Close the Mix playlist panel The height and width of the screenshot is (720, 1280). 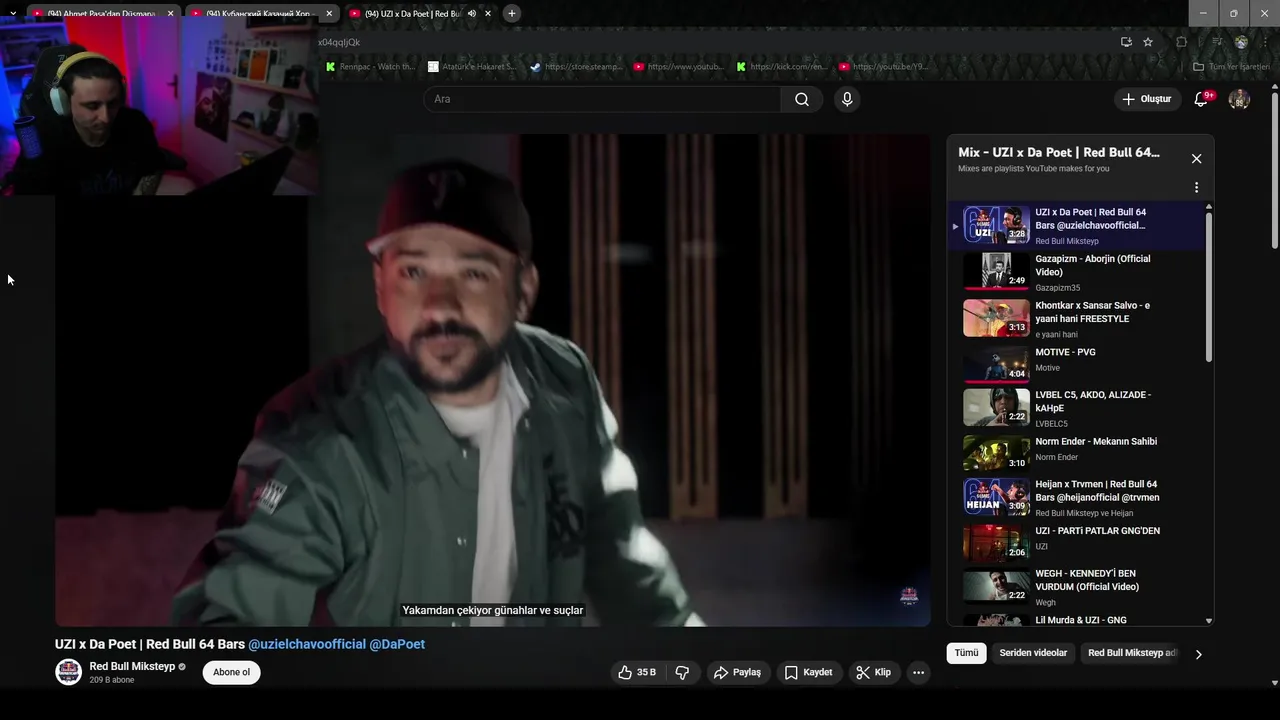click(x=1196, y=158)
